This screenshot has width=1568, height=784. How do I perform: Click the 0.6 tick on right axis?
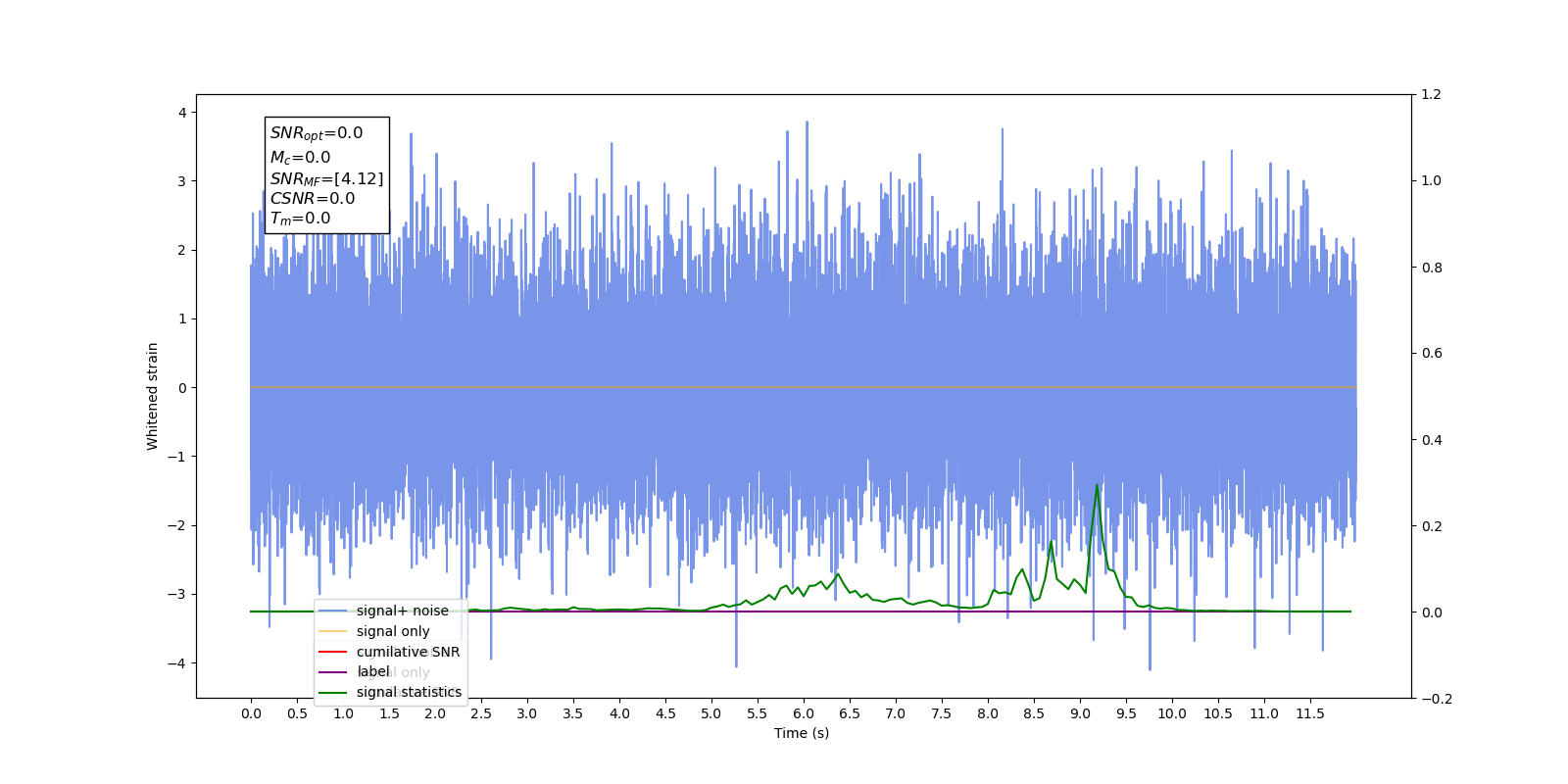pyautogui.click(x=1431, y=353)
